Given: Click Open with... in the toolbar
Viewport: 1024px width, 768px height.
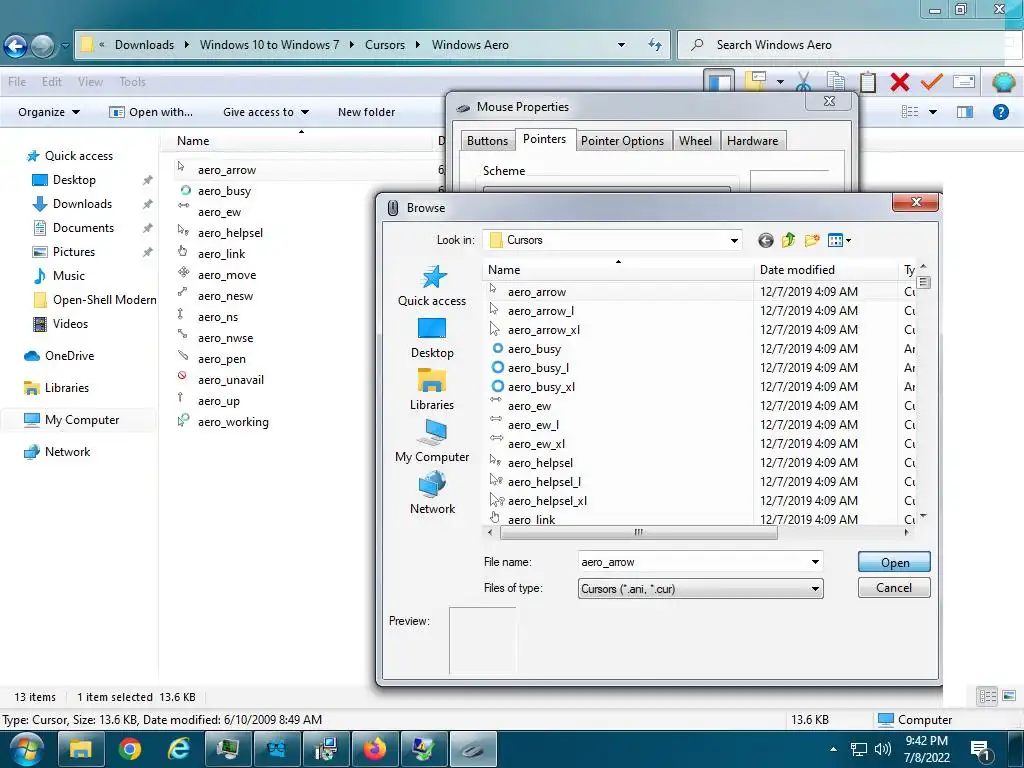Looking at the screenshot, I should coord(151,112).
